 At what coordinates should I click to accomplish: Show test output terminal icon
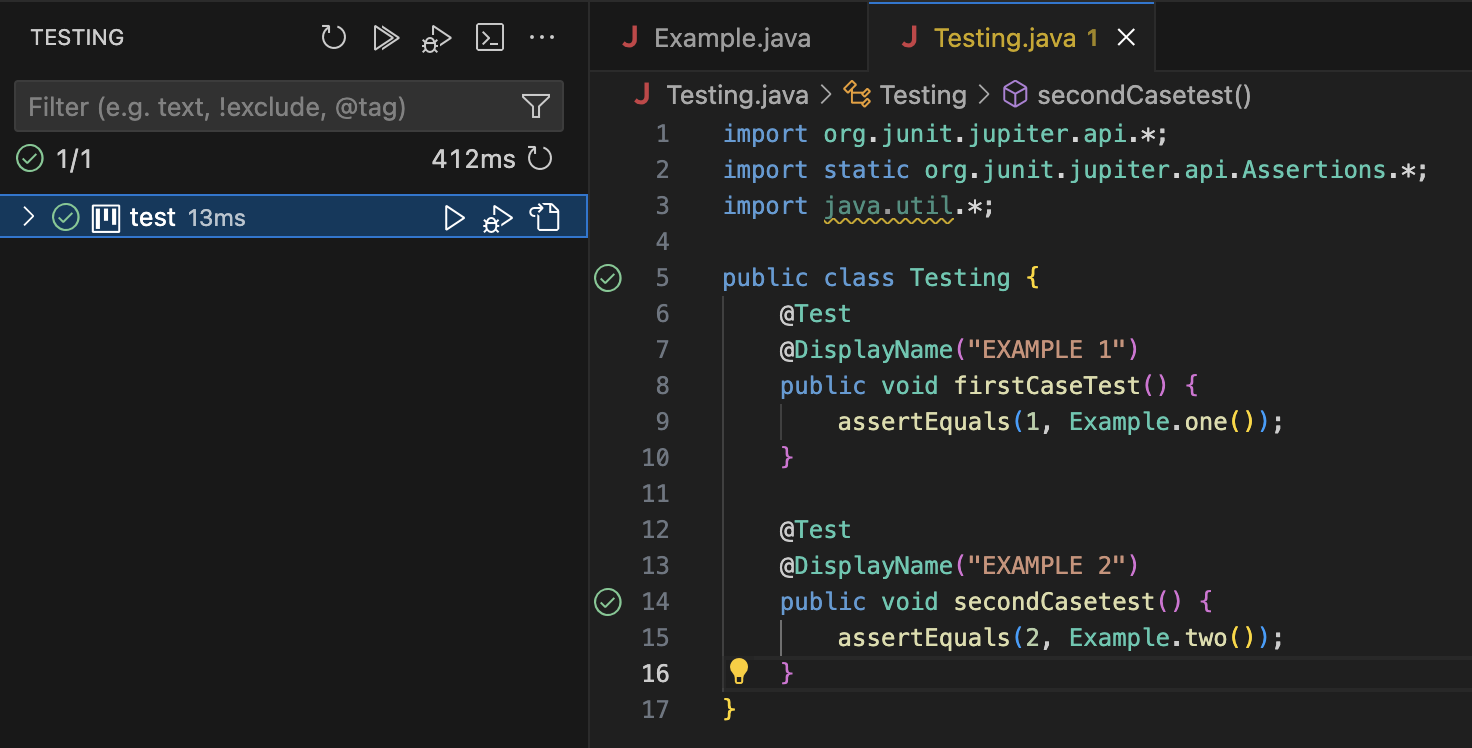489,38
